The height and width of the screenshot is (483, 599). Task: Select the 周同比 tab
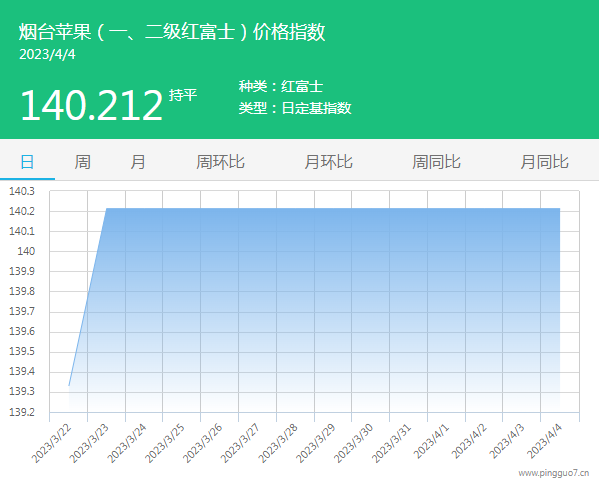[436, 162]
